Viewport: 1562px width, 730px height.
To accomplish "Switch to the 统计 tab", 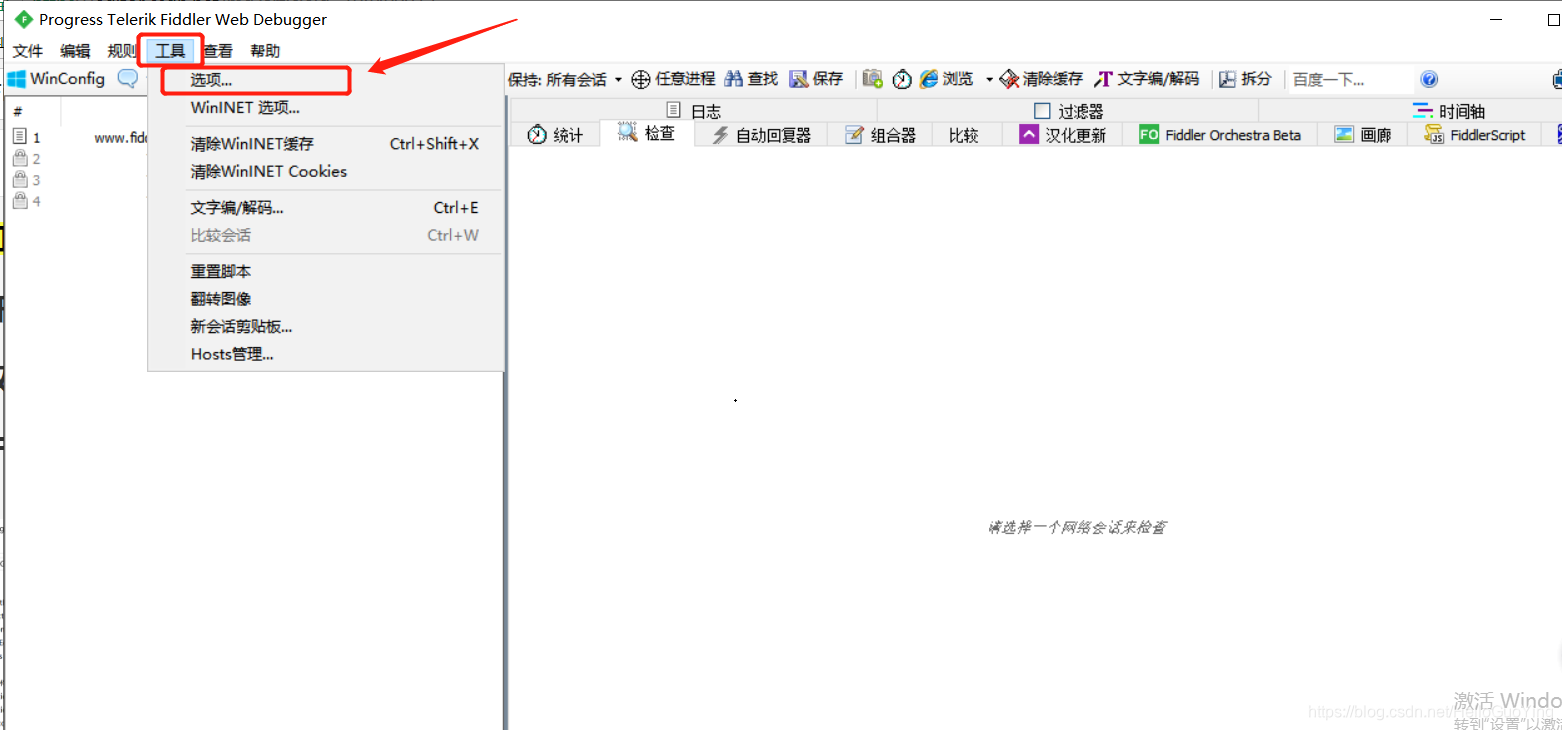I will 555,134.
